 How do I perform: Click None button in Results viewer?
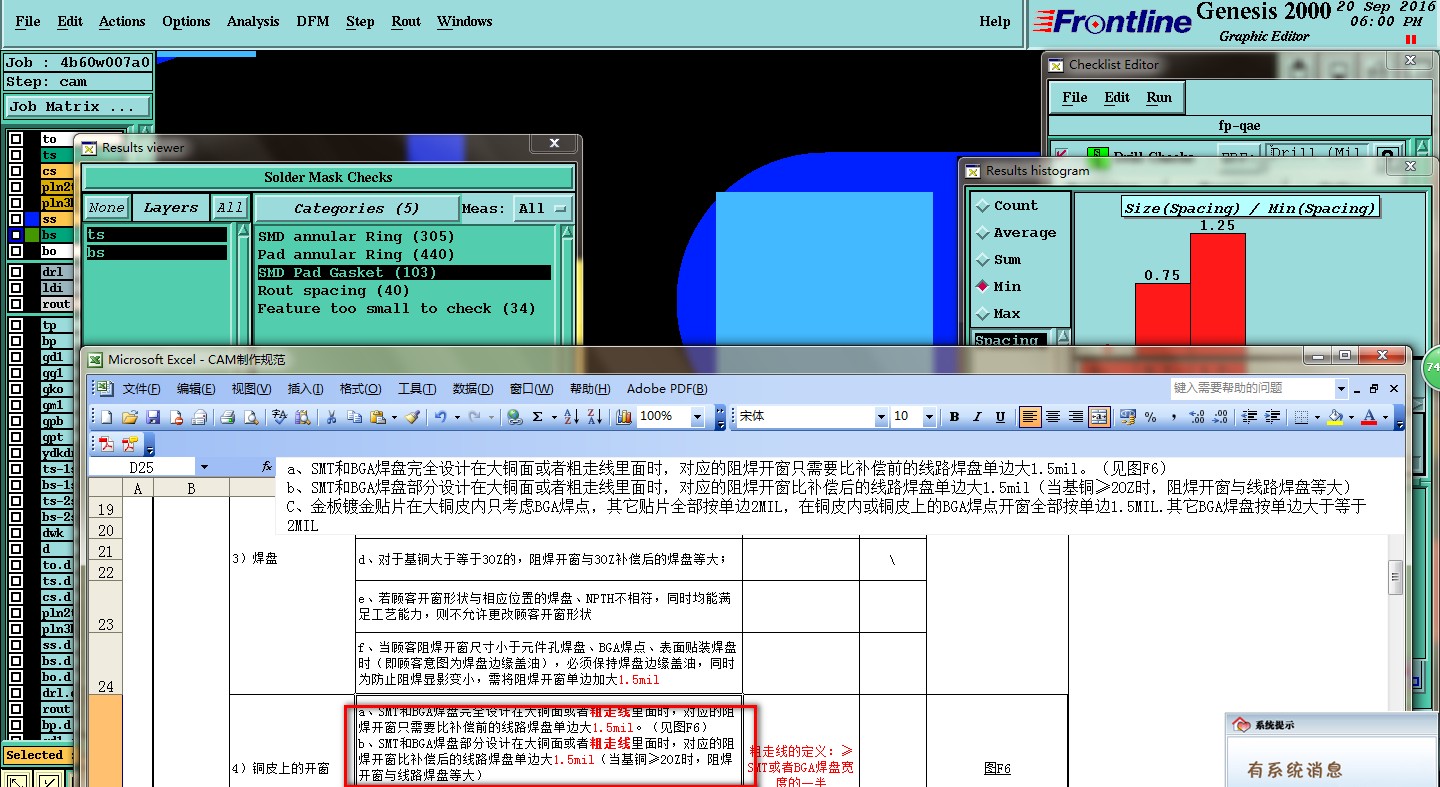pos(106,208)
